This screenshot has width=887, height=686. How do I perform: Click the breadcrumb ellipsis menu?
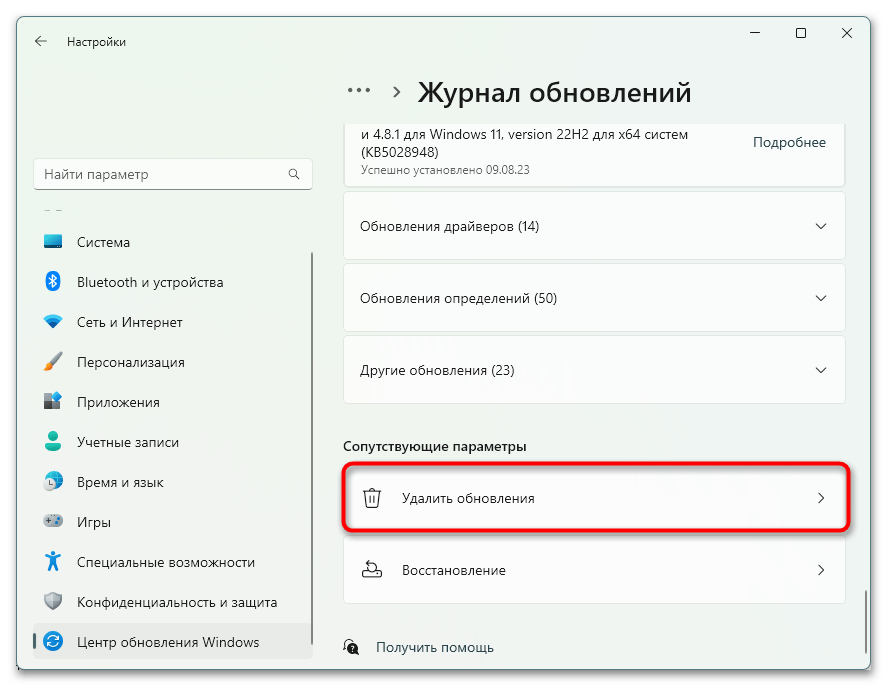pos(359,90)
